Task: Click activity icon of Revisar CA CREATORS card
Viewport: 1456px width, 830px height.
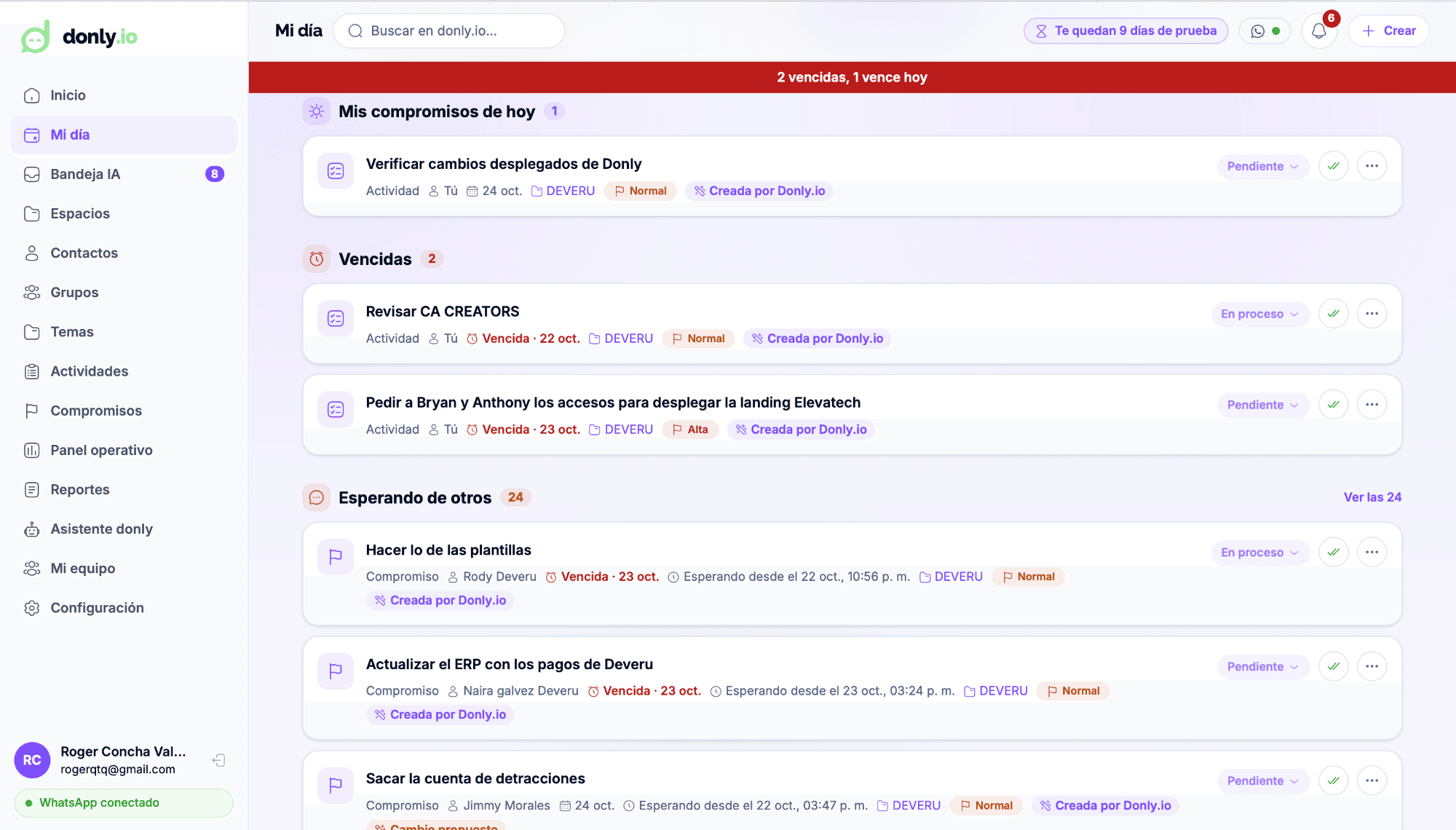Action: tap(336, 318)
